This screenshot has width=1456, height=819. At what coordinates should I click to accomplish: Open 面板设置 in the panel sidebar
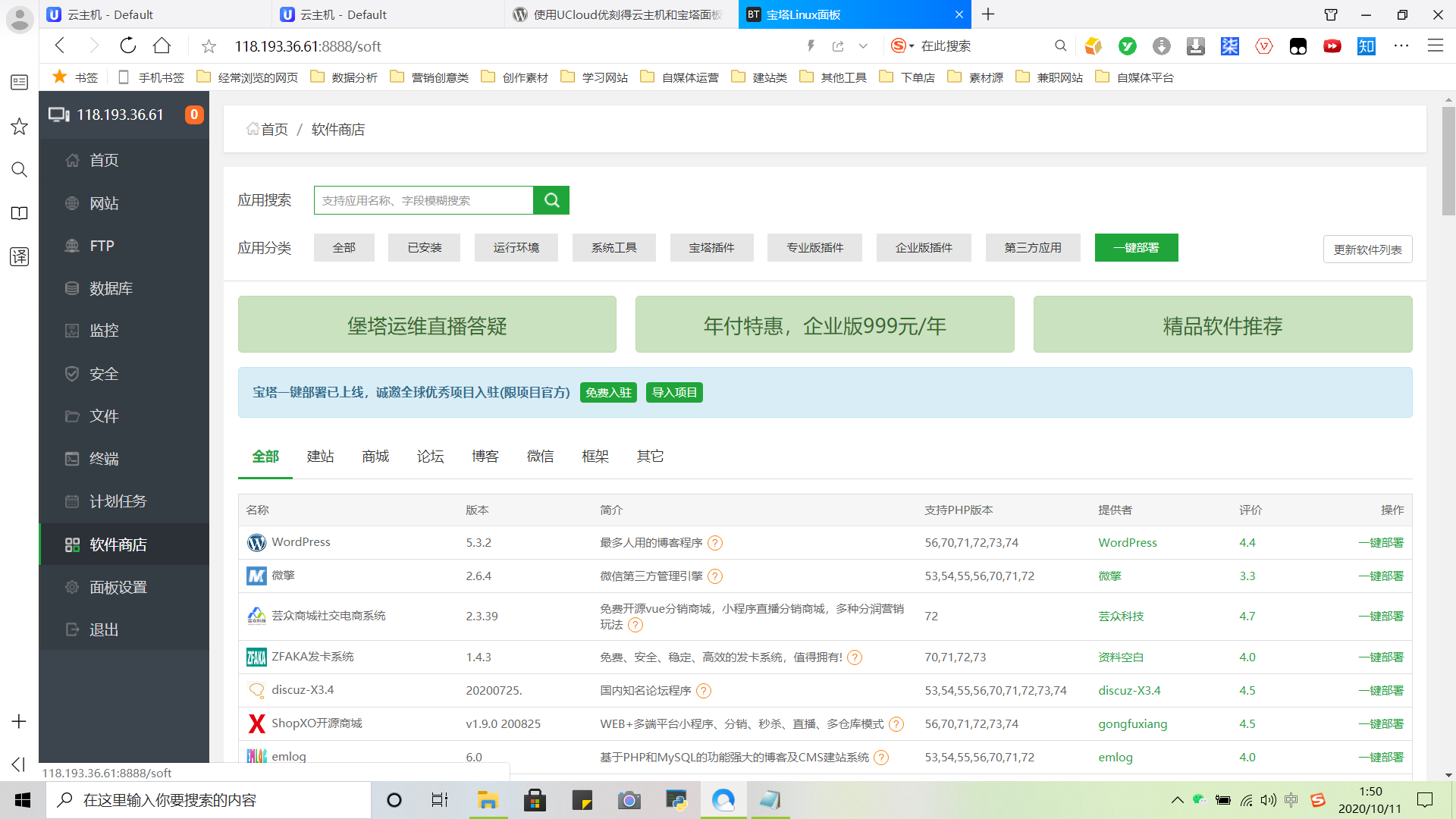click(124, 587)
